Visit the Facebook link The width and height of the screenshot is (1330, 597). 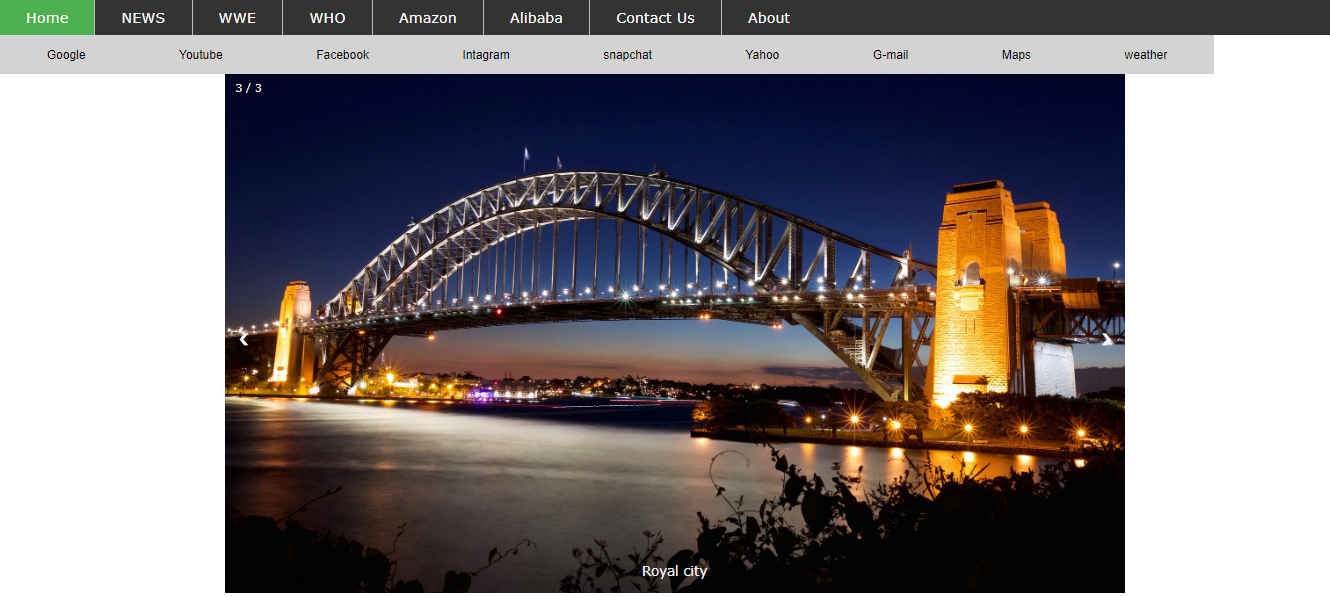[x=342, y=55]
